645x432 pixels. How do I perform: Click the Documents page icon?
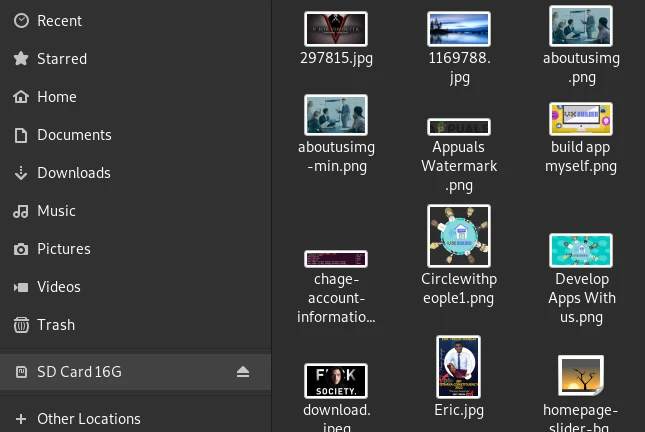21,135
